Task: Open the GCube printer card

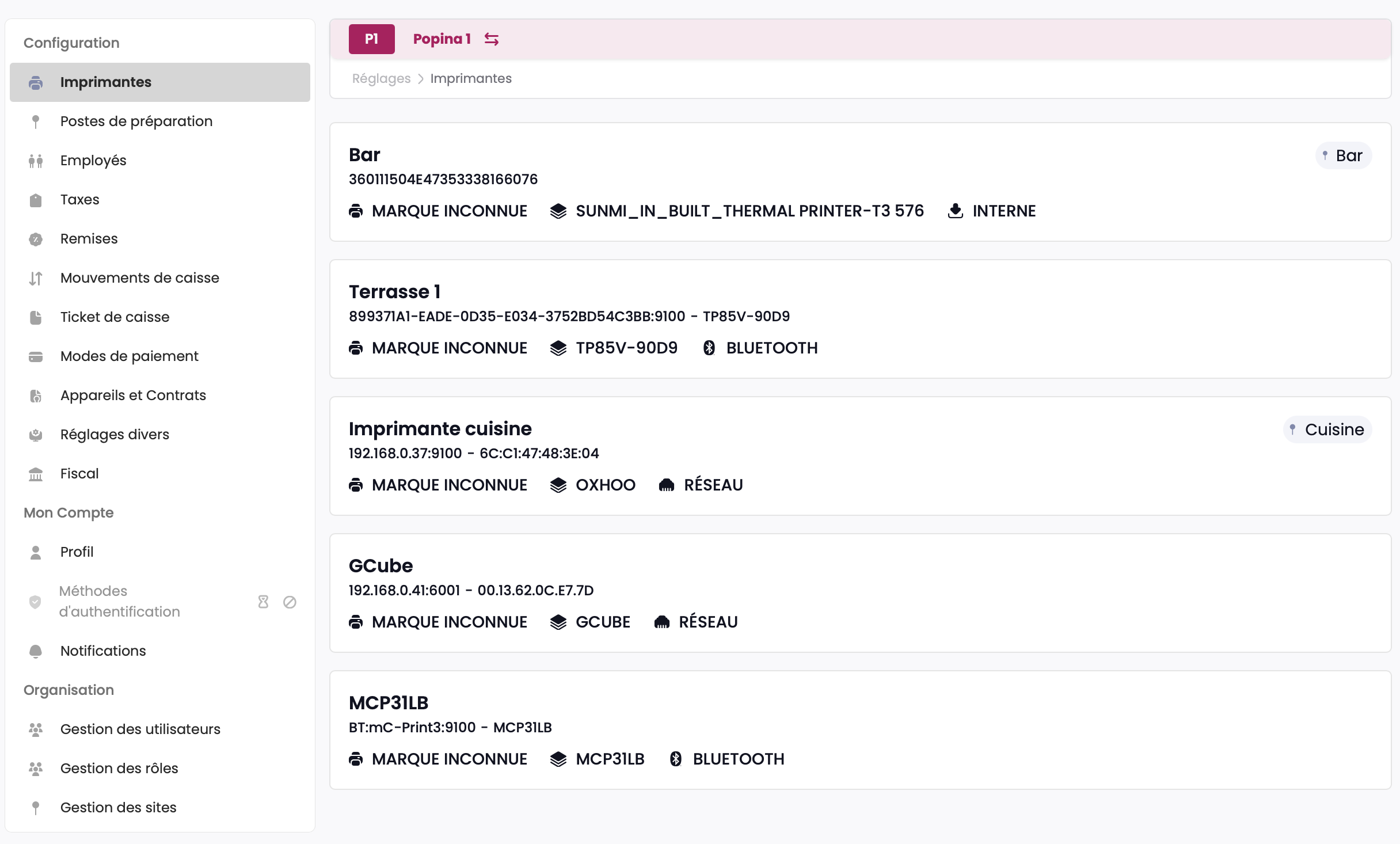Action: [381, 566]
